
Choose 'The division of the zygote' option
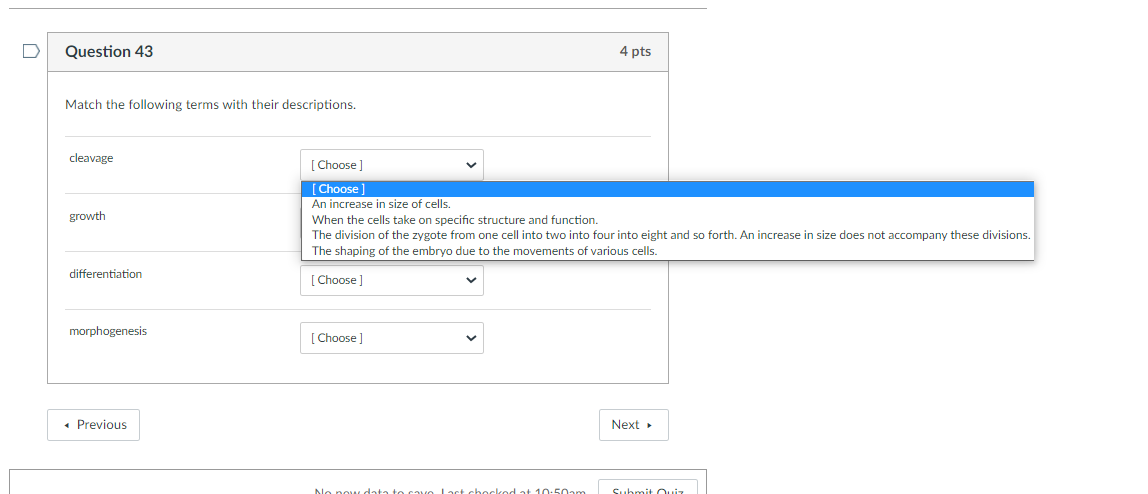click(668, 235)
